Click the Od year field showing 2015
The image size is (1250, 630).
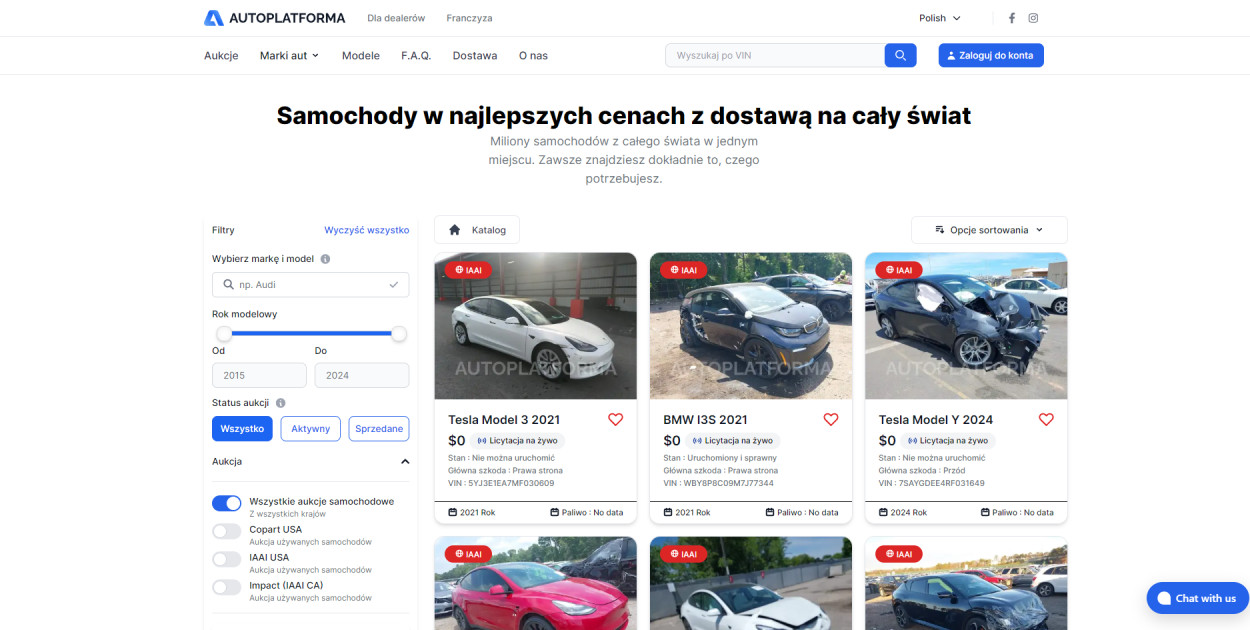[x=259, y=375]
